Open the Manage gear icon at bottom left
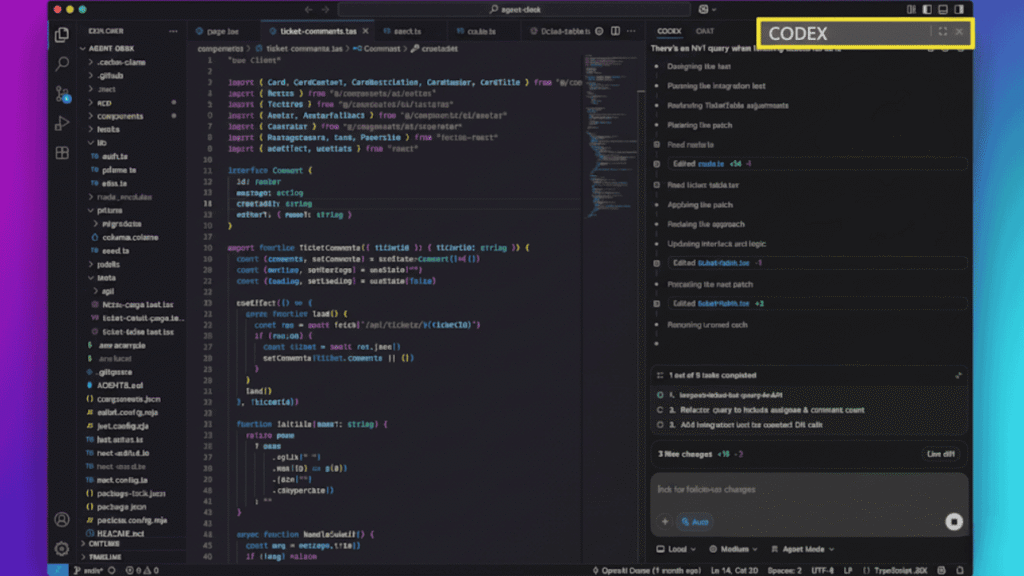Screen dimensions: 1024x576 click(62, 548)
